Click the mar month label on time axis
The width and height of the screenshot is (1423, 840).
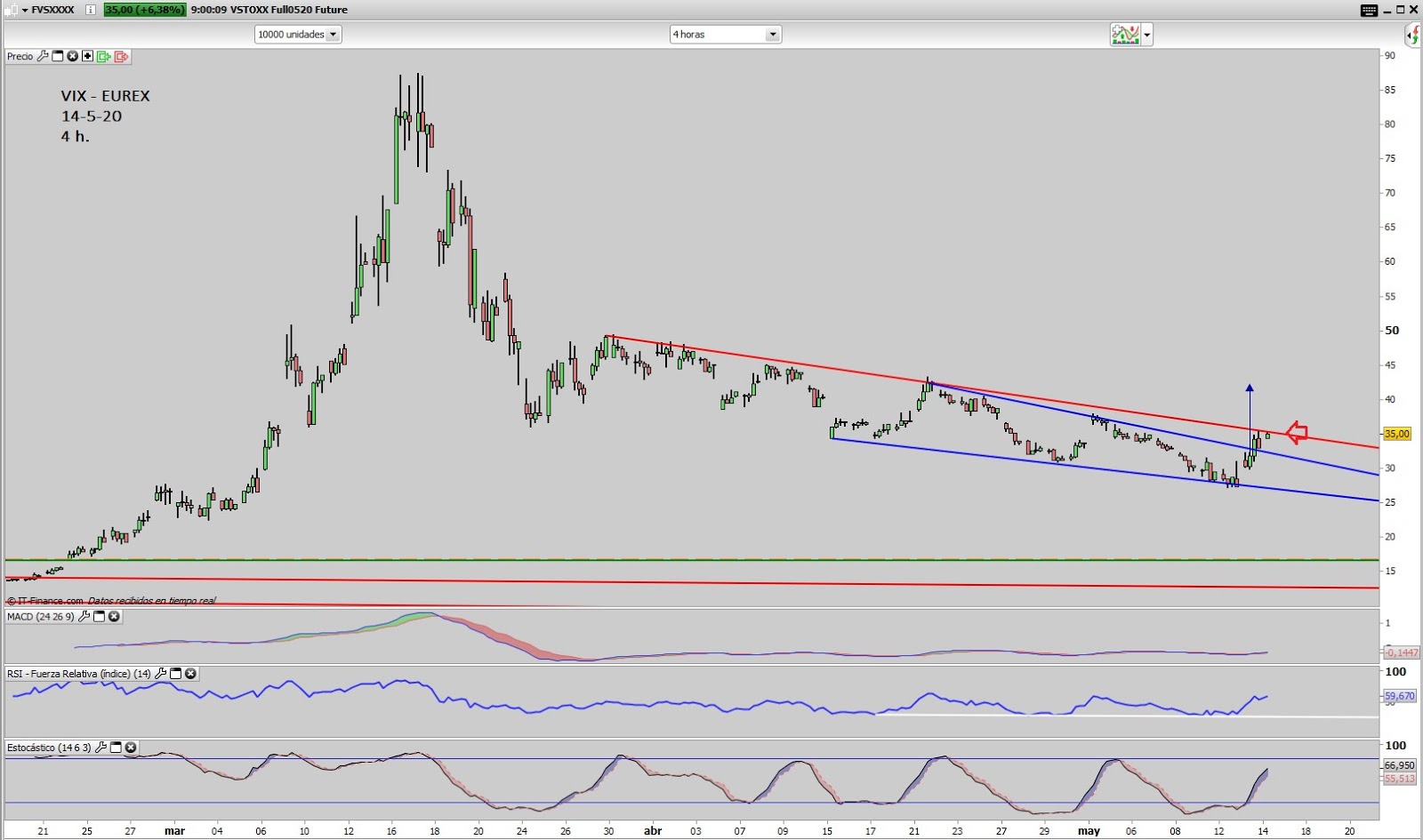(x=174, y=831)
